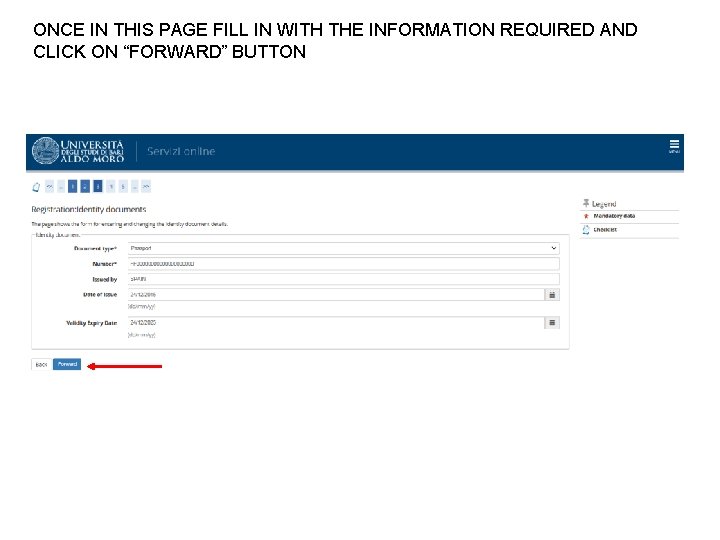The width and height of the screenshot is (720, 540).
Task: Click the Forward button
Action: click(67, 364)
